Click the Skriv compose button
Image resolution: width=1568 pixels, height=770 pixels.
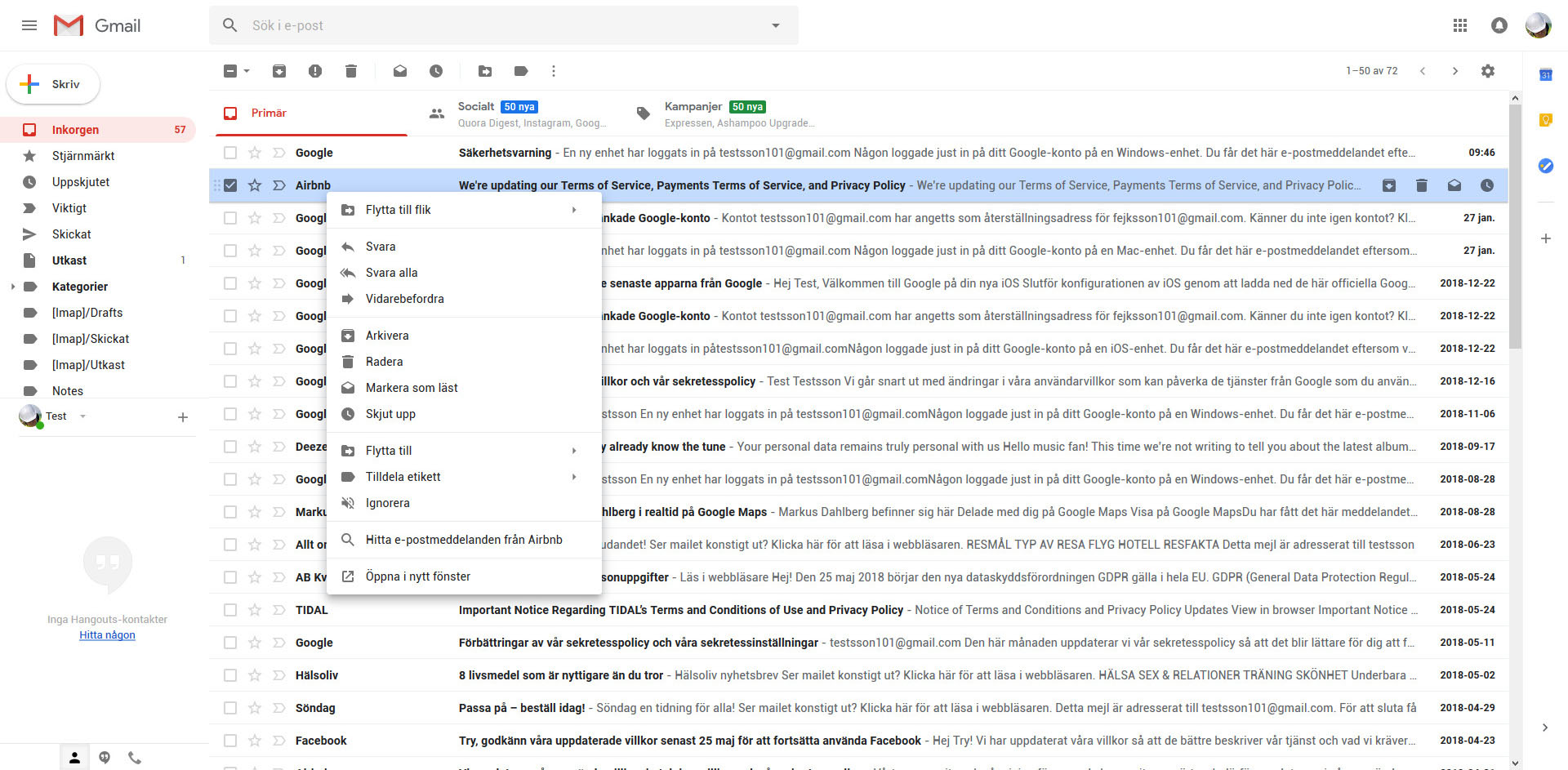pyautogui.click(x=52, y=84)
